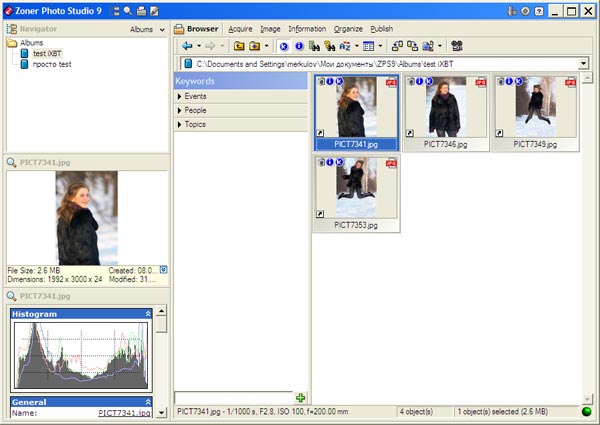Click the printer icon in title bar
The height and width of the screenshot is (425, 600).
(x=141, y=11)
